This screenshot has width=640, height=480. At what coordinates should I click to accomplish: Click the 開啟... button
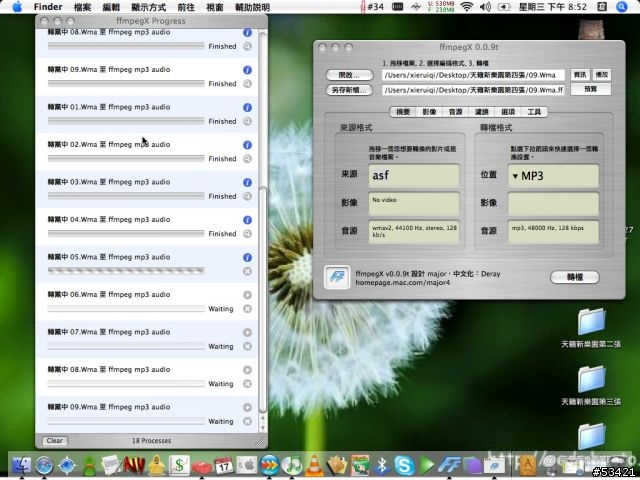coord(349,75)
